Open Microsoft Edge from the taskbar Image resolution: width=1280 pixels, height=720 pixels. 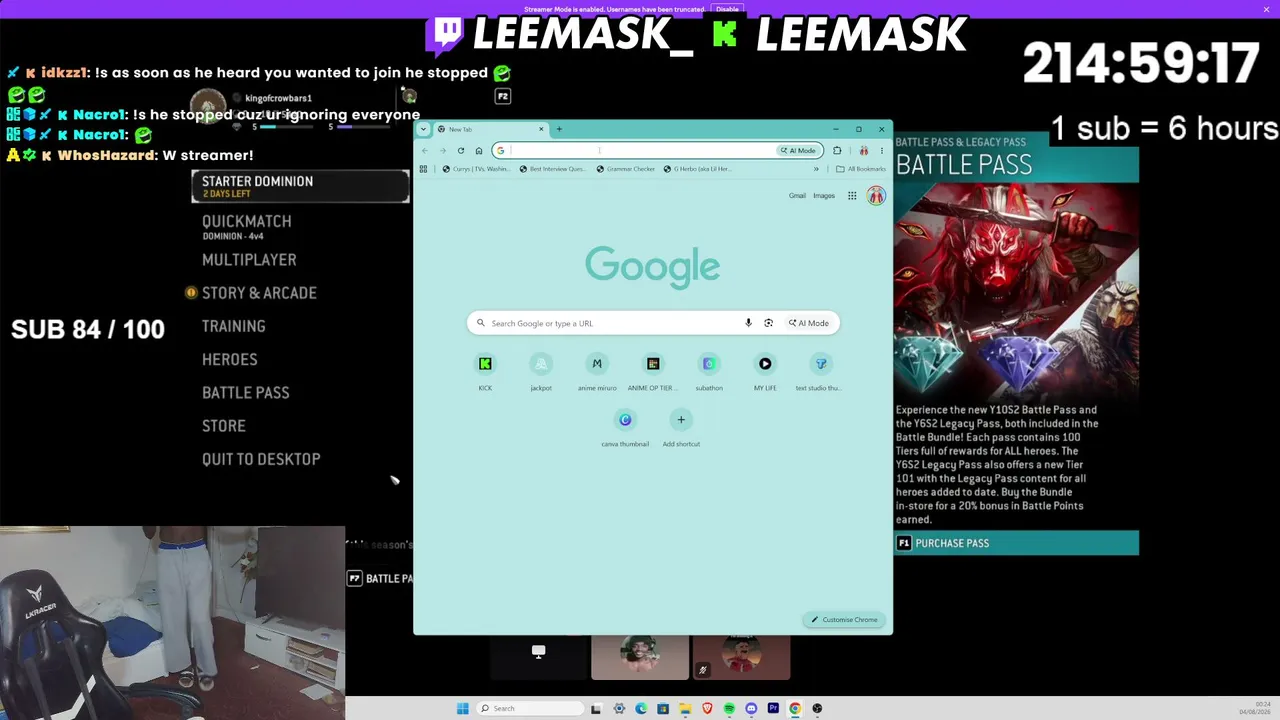(x=641, y=709)
